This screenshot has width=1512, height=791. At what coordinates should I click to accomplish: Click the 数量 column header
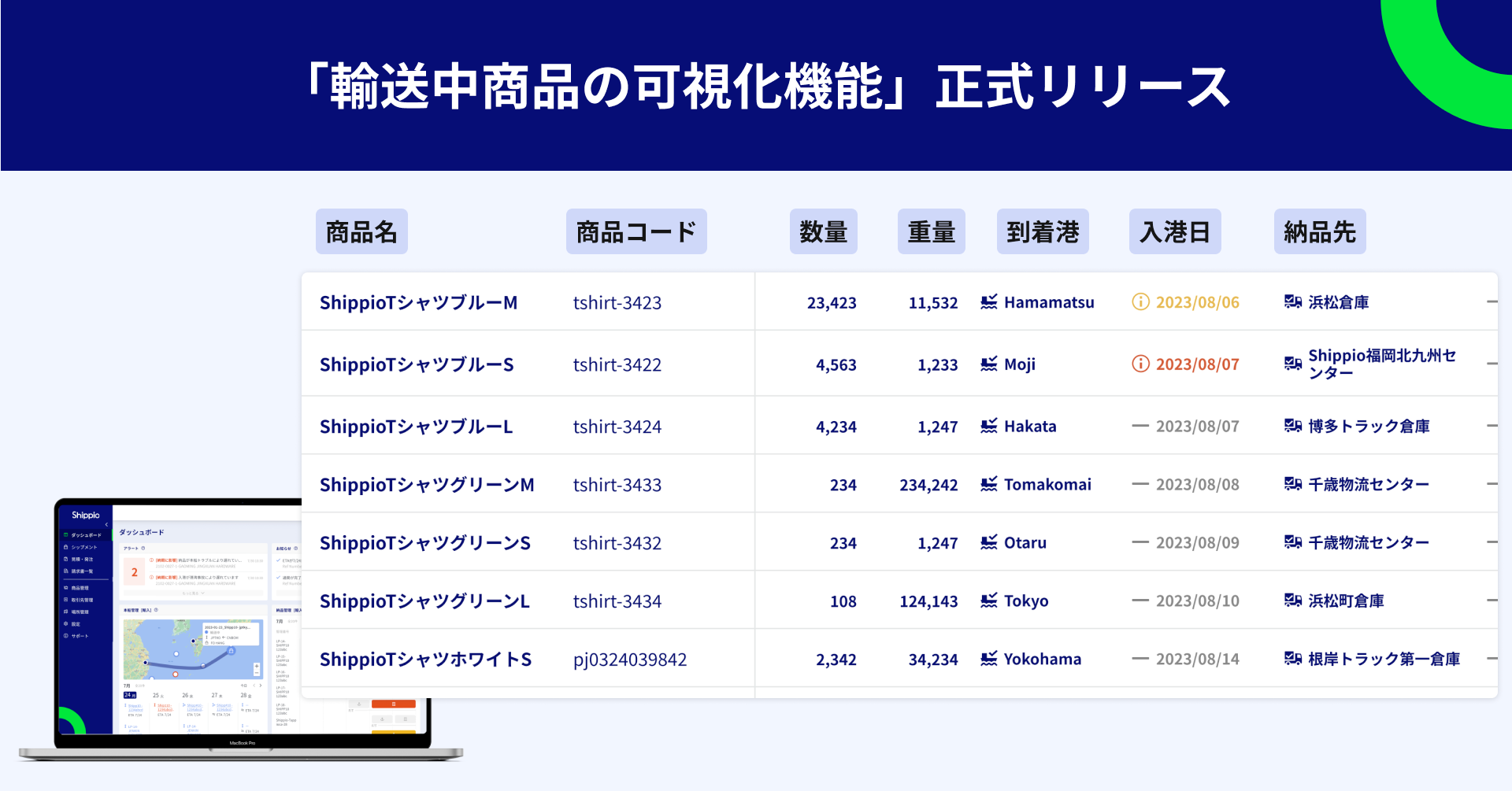(x=824, y=231)
